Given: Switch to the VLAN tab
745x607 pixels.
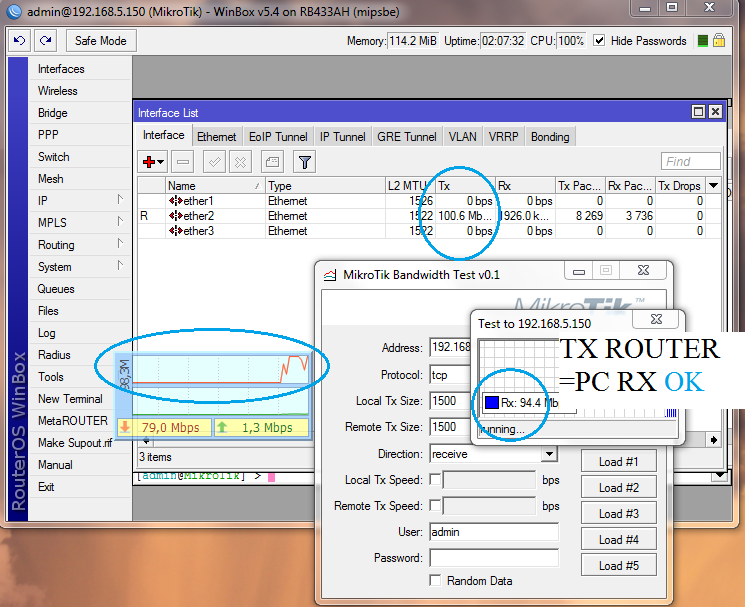Looking at the screenshot, I should (x=463, y=137).
